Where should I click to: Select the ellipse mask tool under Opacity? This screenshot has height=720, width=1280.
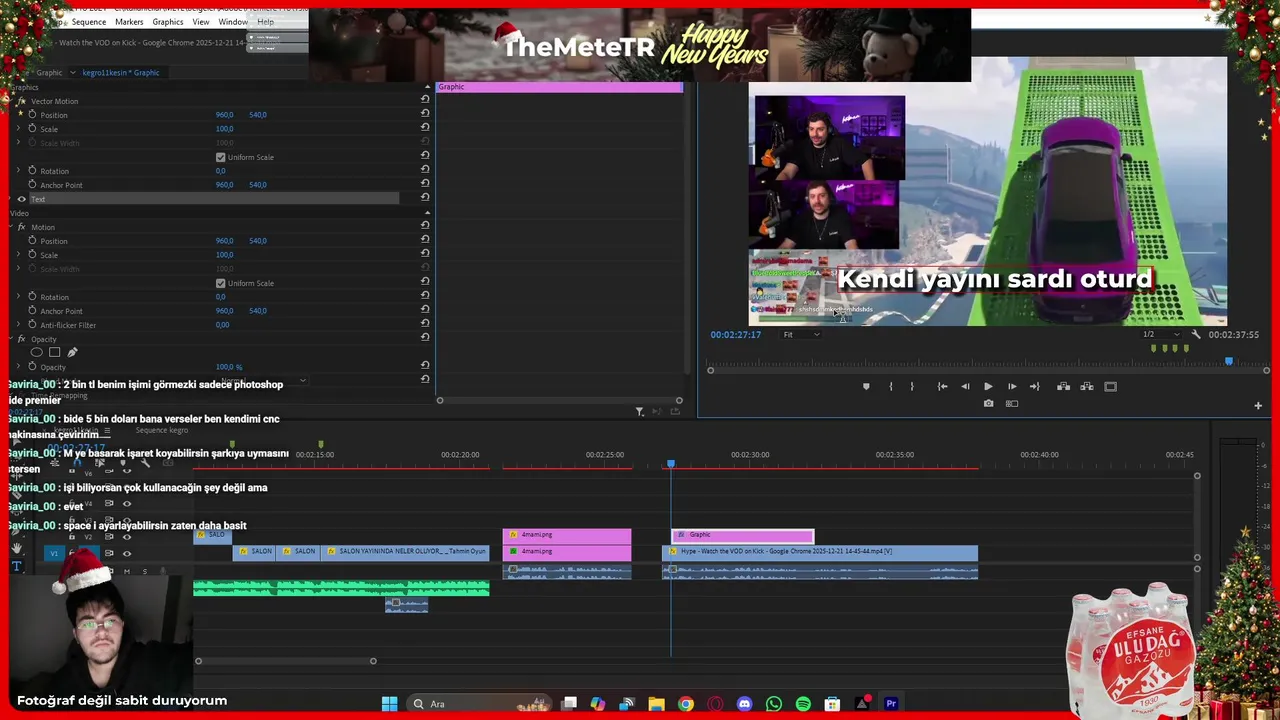click(x=37, y=352)
